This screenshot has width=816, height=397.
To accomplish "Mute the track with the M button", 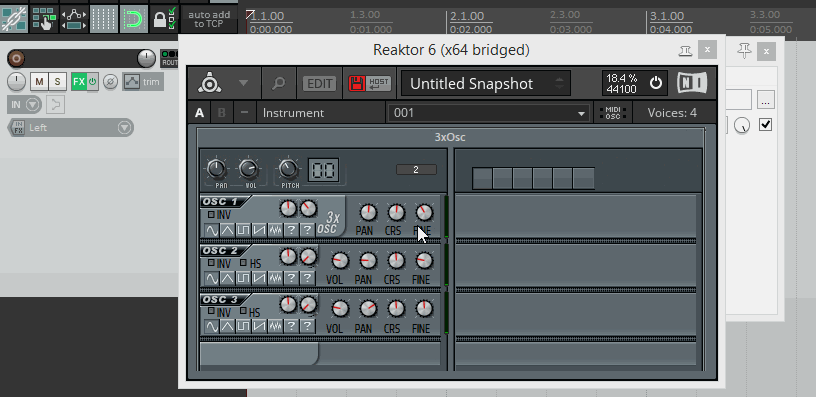I will [39, 82].
